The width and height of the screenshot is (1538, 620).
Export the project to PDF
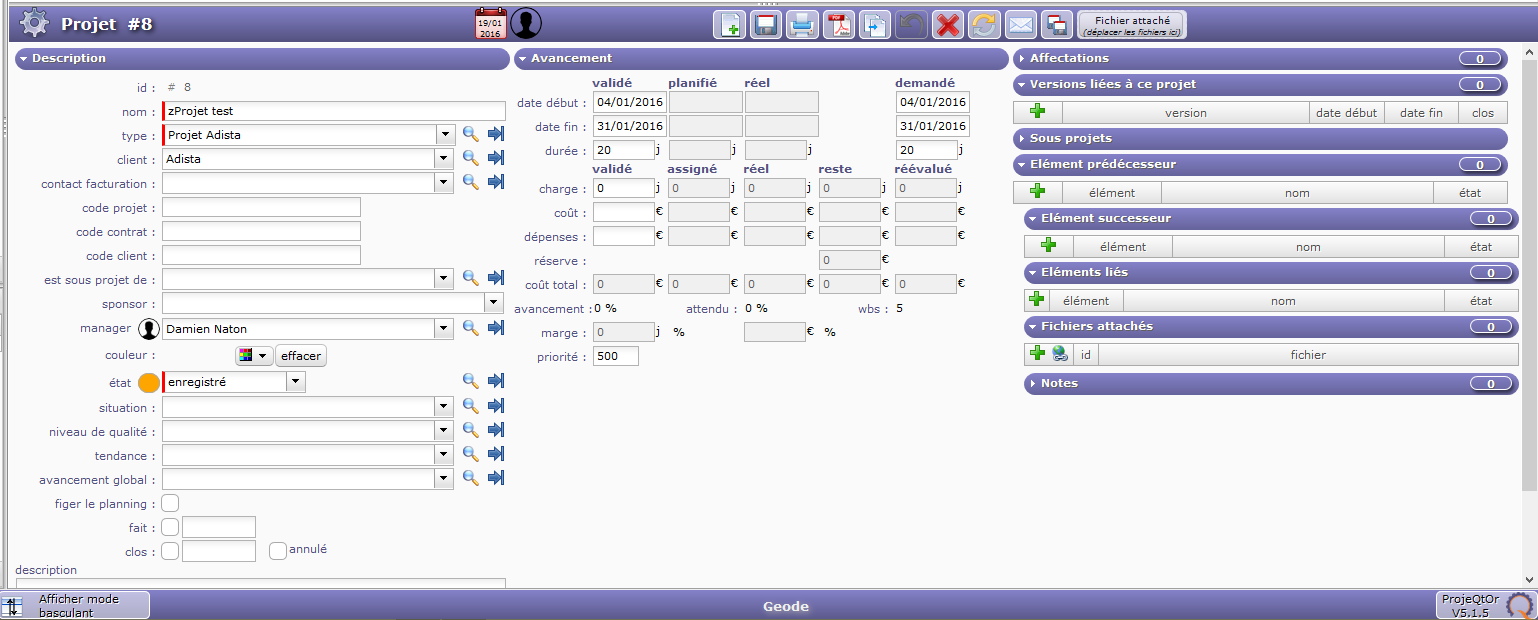click(x=839, y=24)
